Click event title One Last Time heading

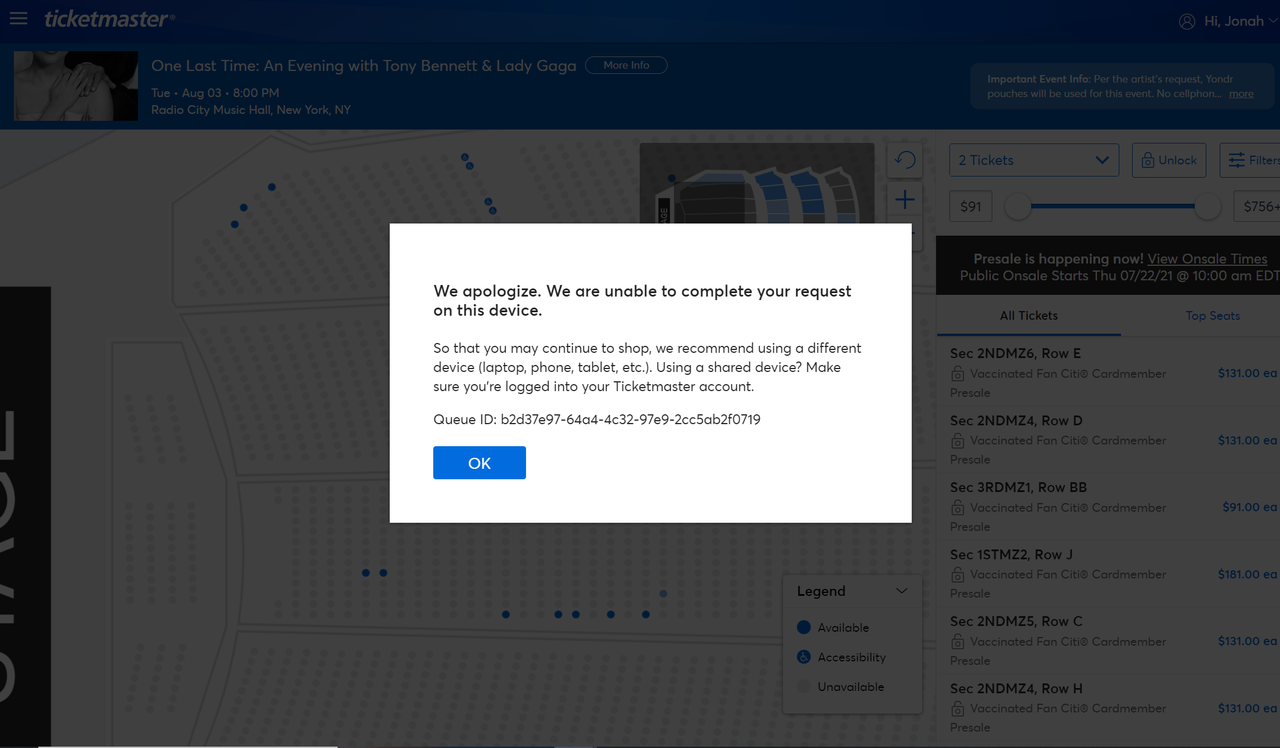(x=364, y=66)
